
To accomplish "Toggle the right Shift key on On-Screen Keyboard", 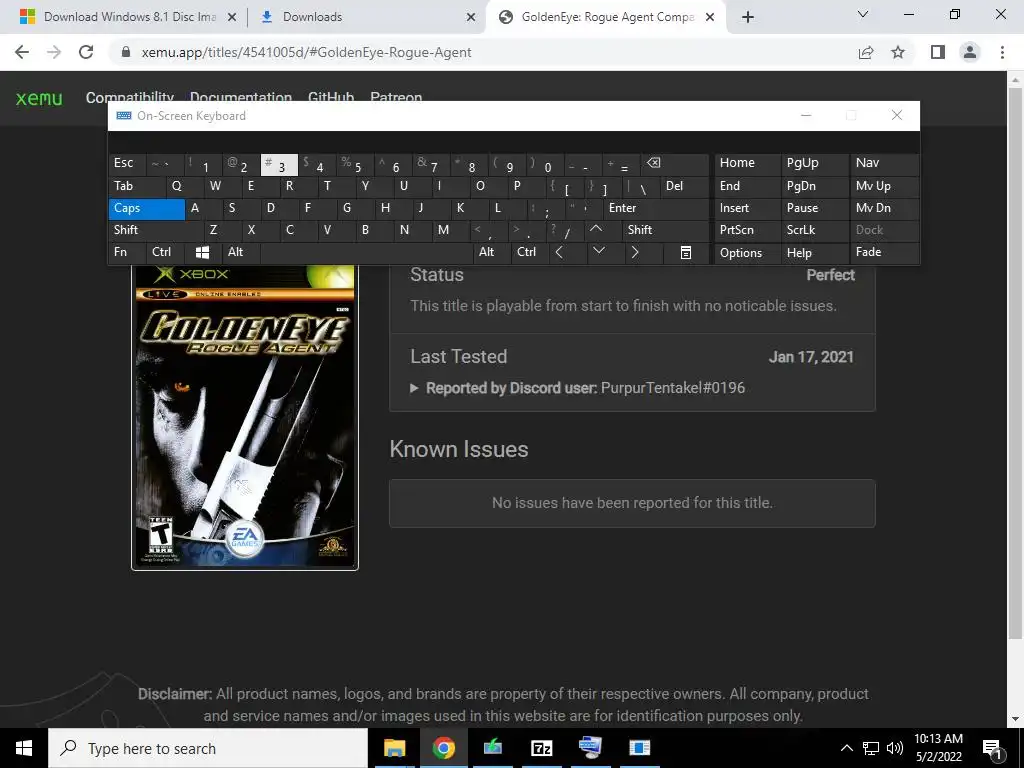I will [x=665, y=230].
